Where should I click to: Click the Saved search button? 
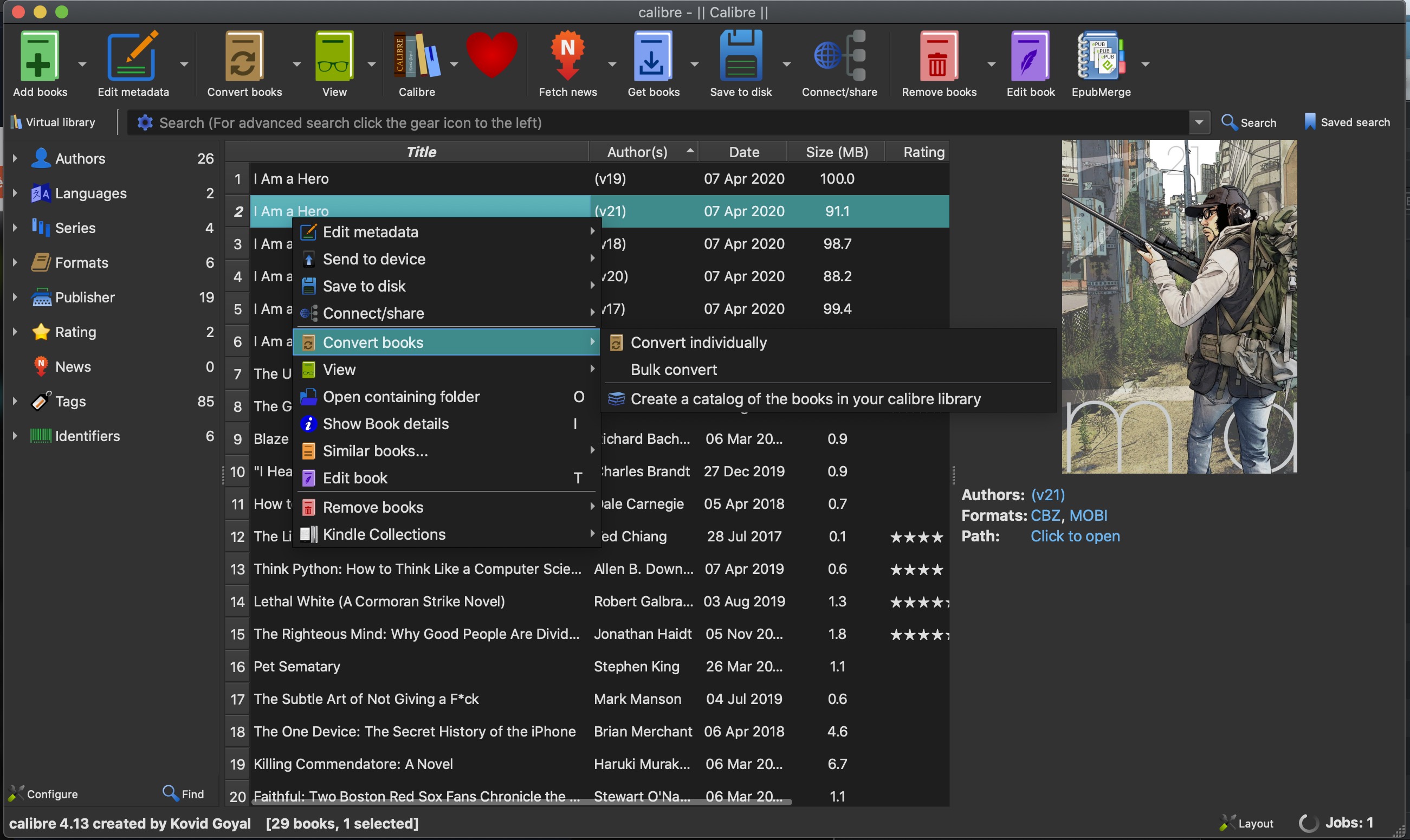(x=1347, y=122)
